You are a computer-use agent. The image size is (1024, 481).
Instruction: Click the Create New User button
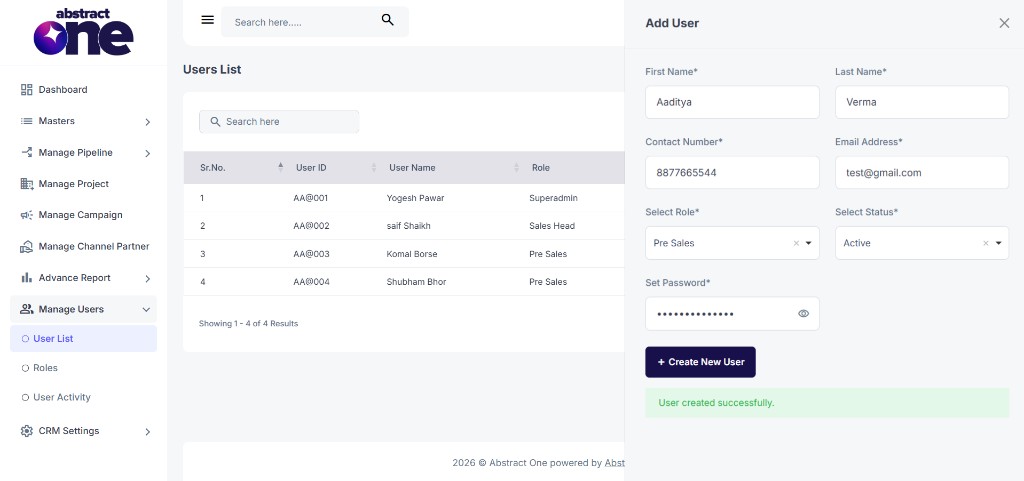point(700,362)
